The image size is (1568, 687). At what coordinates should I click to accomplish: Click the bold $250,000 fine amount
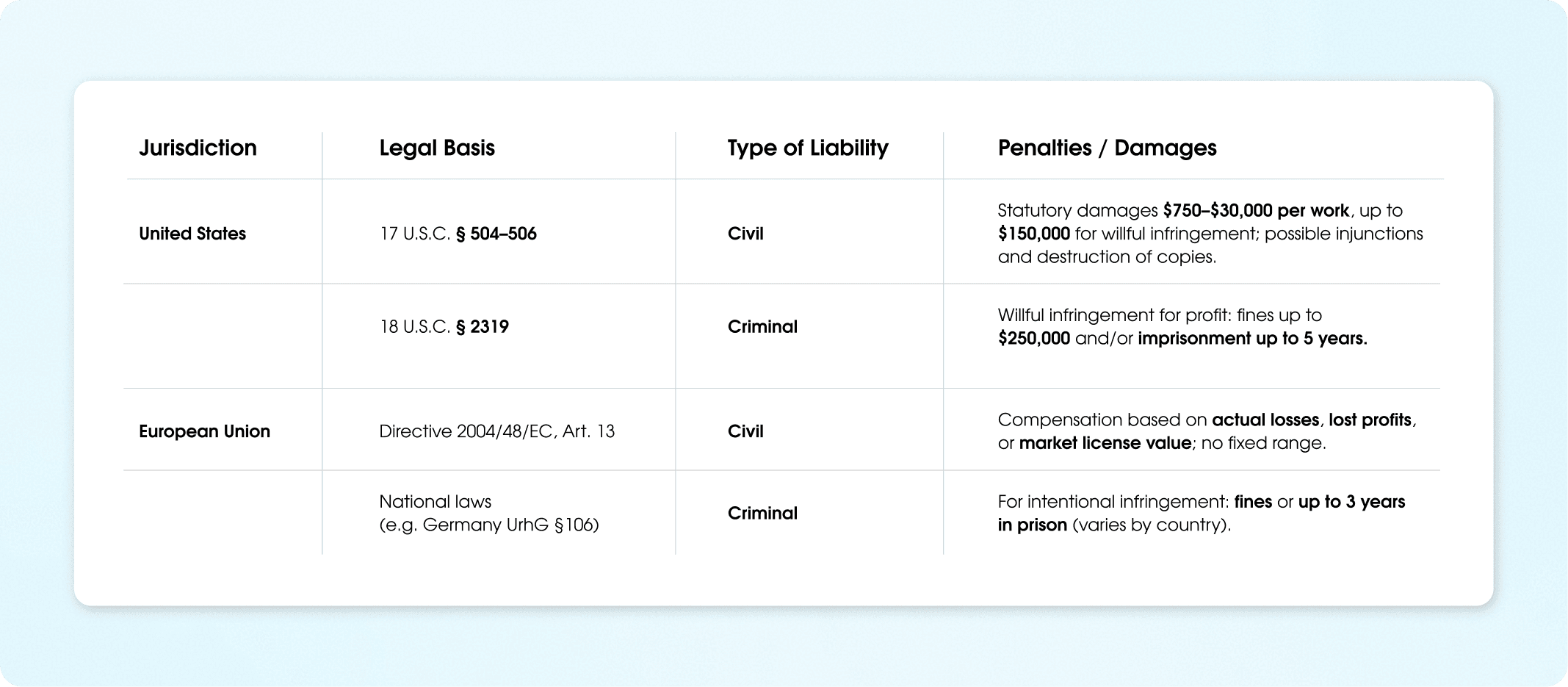pyautogui.click(x=1033, y=339)
